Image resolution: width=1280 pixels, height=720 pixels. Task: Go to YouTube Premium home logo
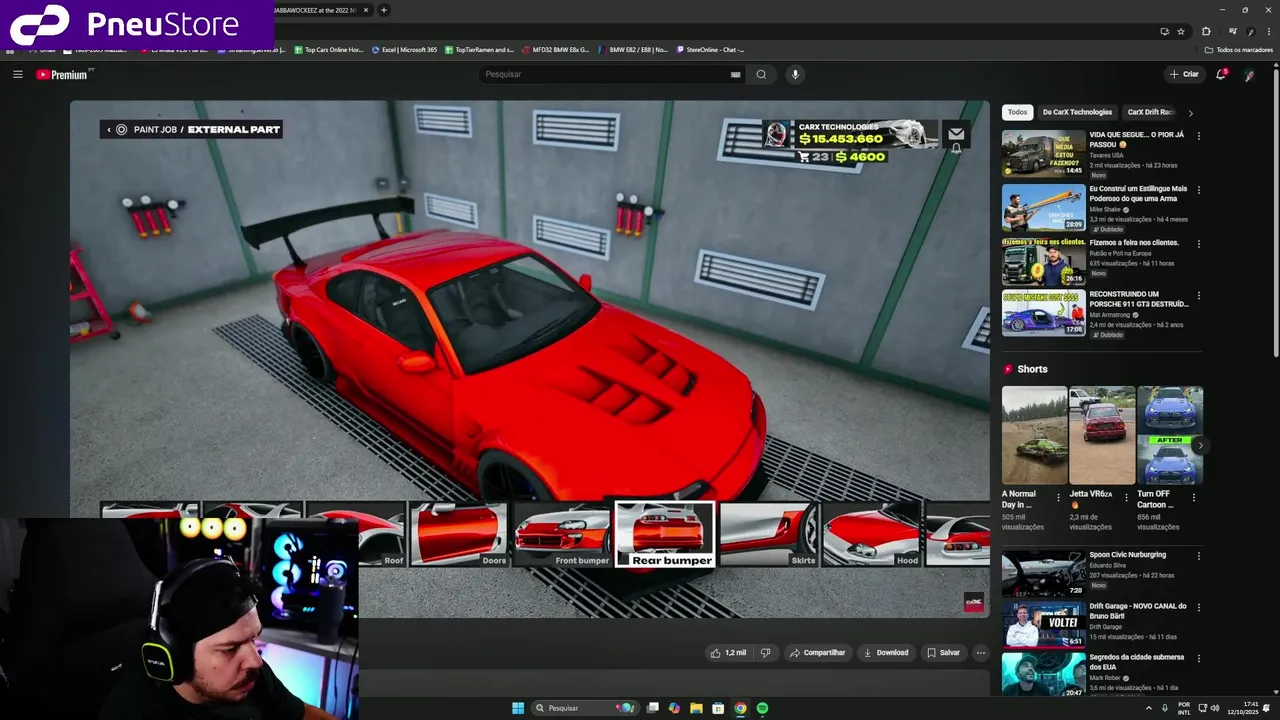(64, 74)
